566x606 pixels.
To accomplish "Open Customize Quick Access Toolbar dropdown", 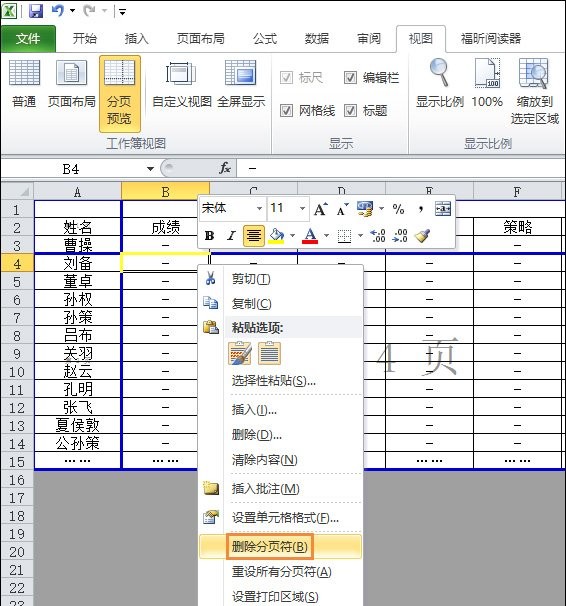I will (x=122, y=12).
